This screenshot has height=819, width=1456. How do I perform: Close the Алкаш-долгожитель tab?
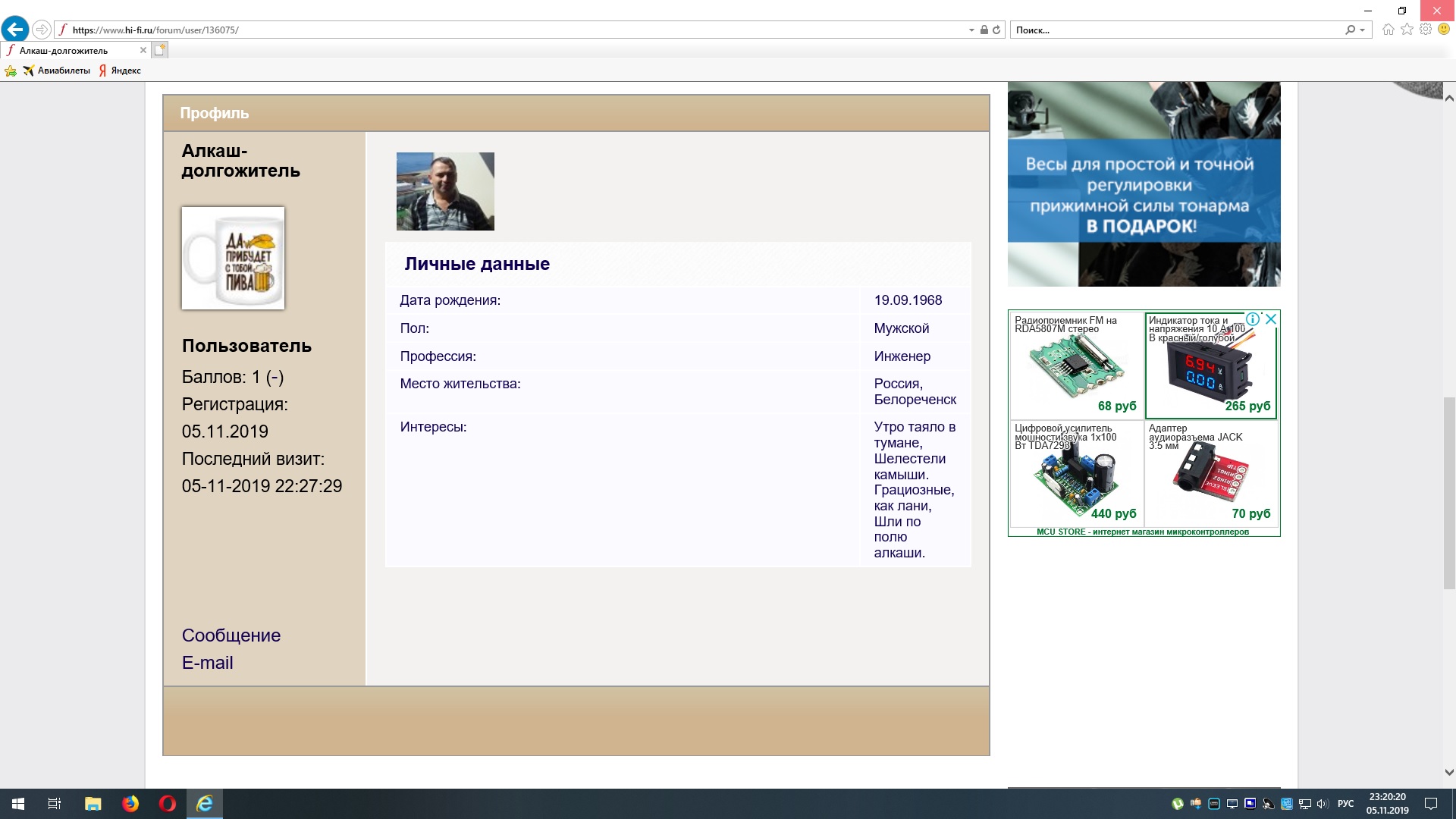(x=143, y=50)
